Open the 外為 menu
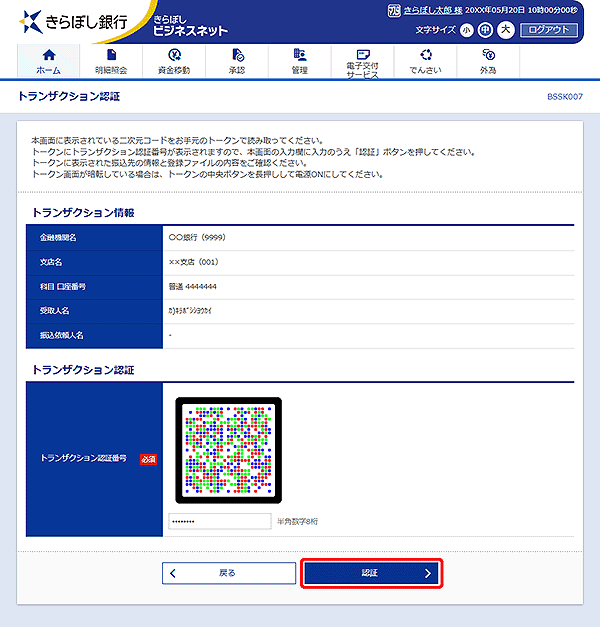The image size is (600, 627). tap(488, 61)
